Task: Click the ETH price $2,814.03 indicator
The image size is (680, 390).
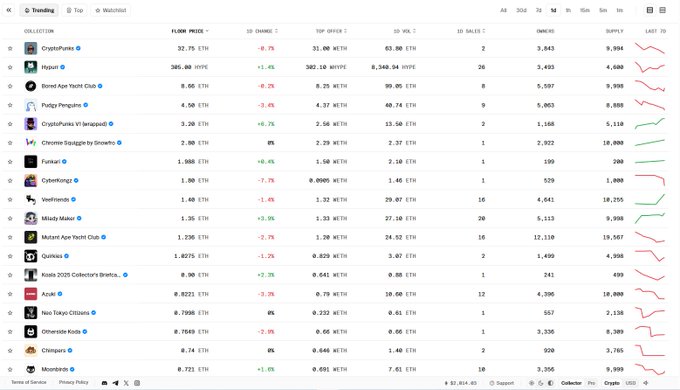Action: 461,383
